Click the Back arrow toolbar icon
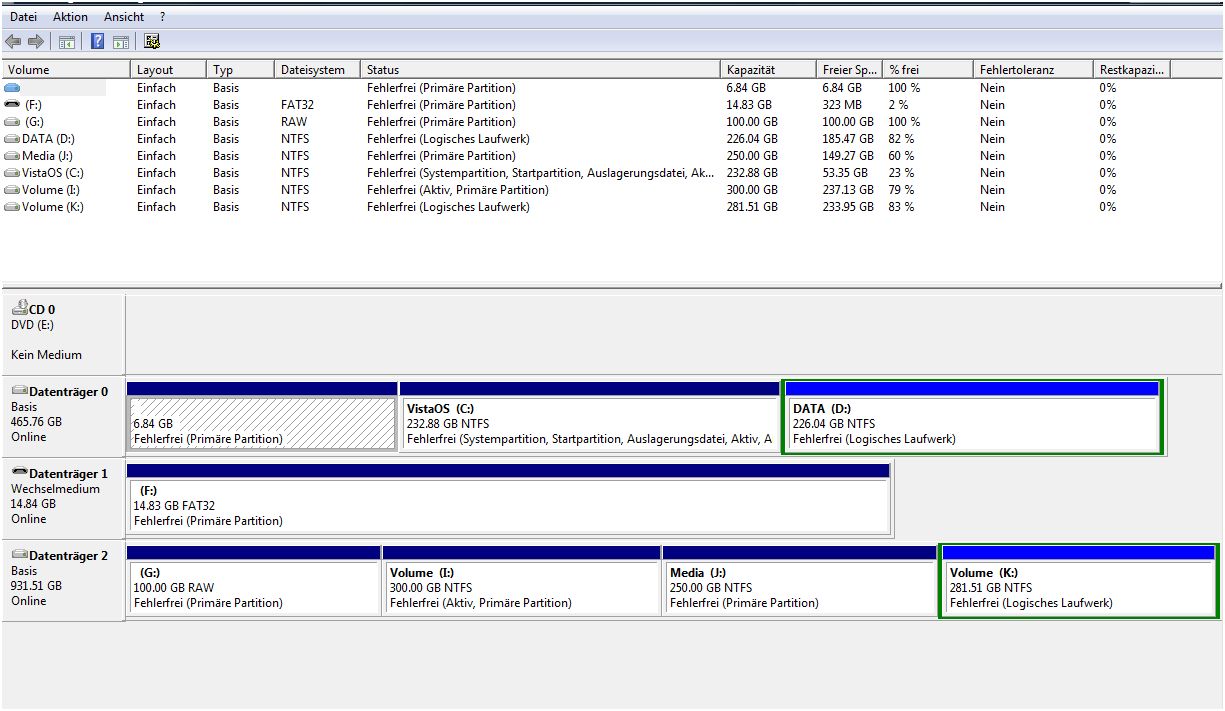The height and width of the screenshot is (711, 1225). [13, 41]
